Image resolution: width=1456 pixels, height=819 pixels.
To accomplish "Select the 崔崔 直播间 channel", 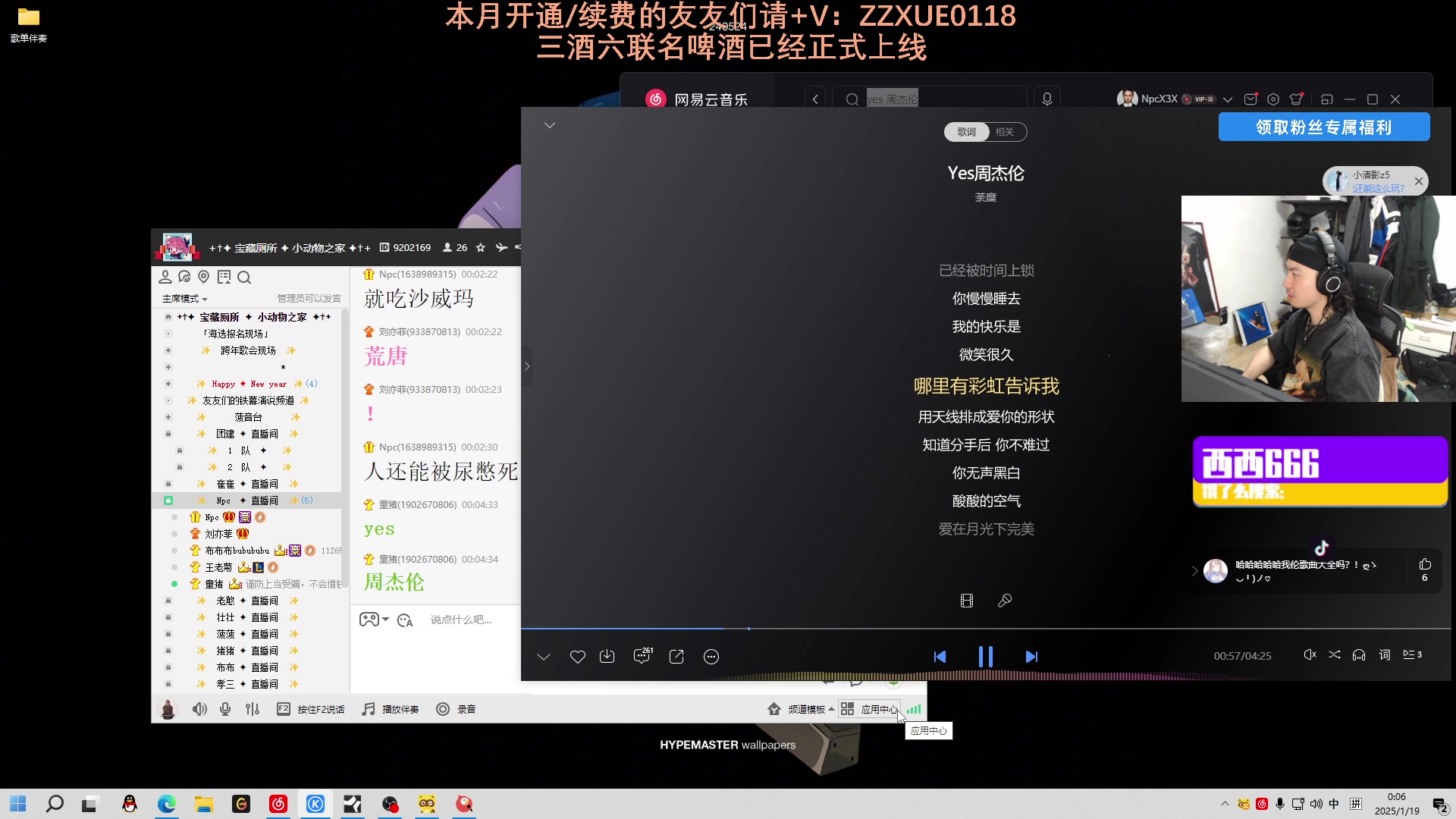I will (247, 484).
